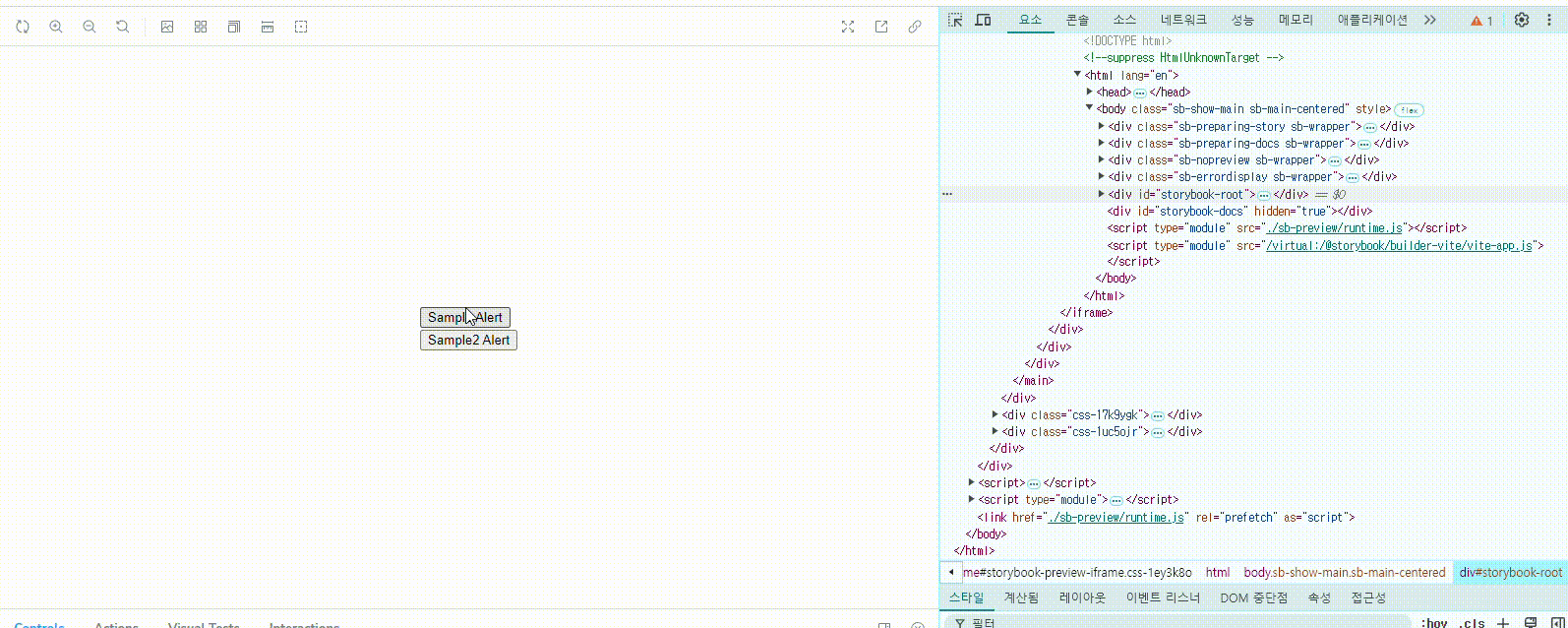This screenshot has height=628, width=1568.
Task: Expand the sb-preparing-story div
Action: [1101, 126]
